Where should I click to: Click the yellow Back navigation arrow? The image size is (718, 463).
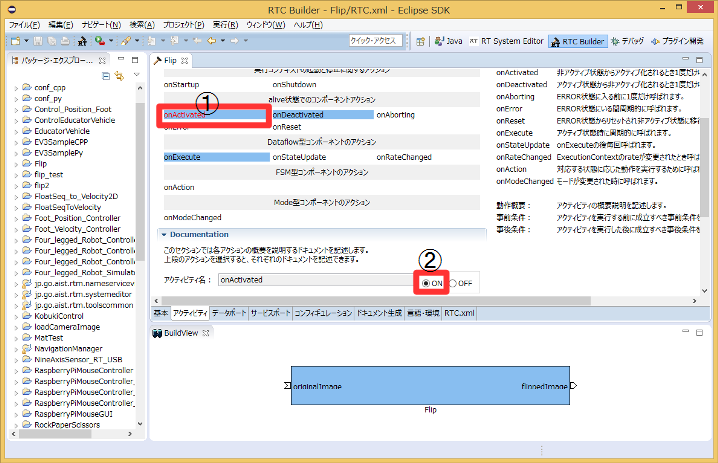pyautogui.click(x=211, y=41)
